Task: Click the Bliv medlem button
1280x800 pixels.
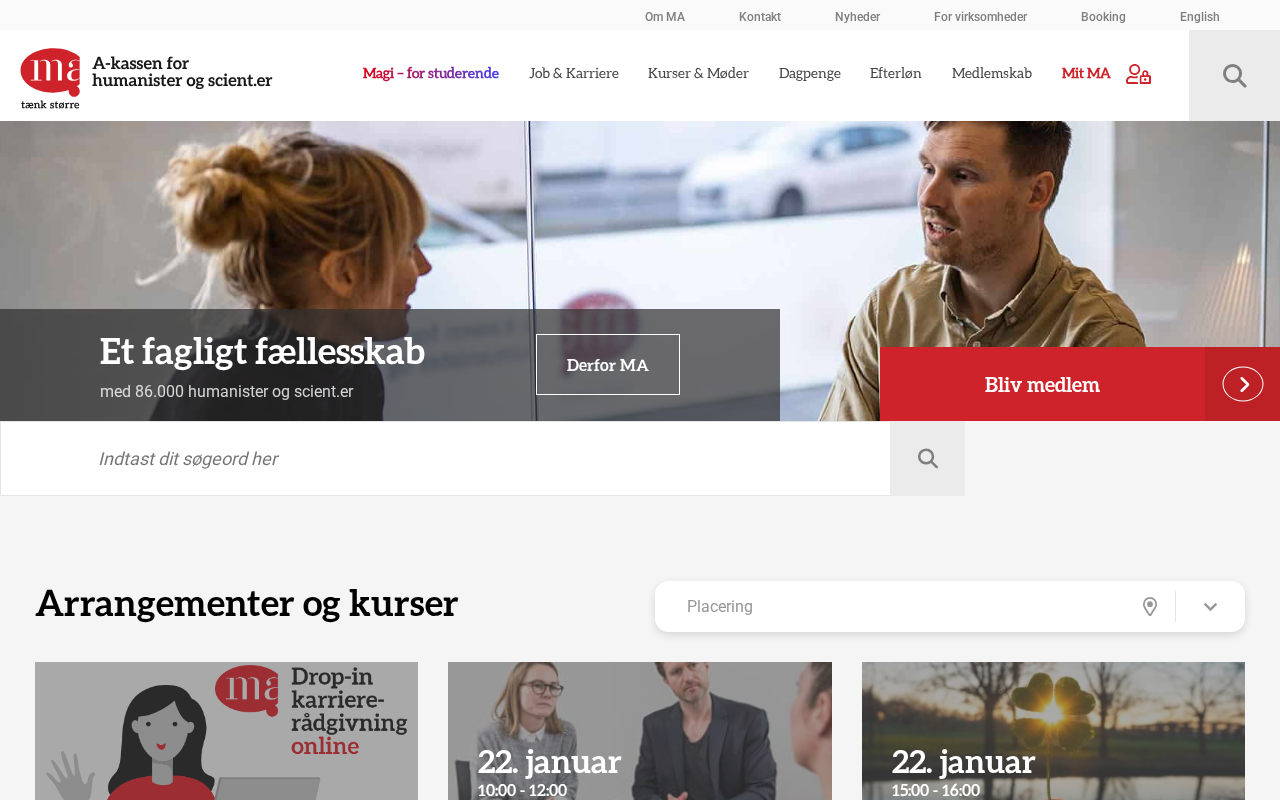Action: 1042,384
